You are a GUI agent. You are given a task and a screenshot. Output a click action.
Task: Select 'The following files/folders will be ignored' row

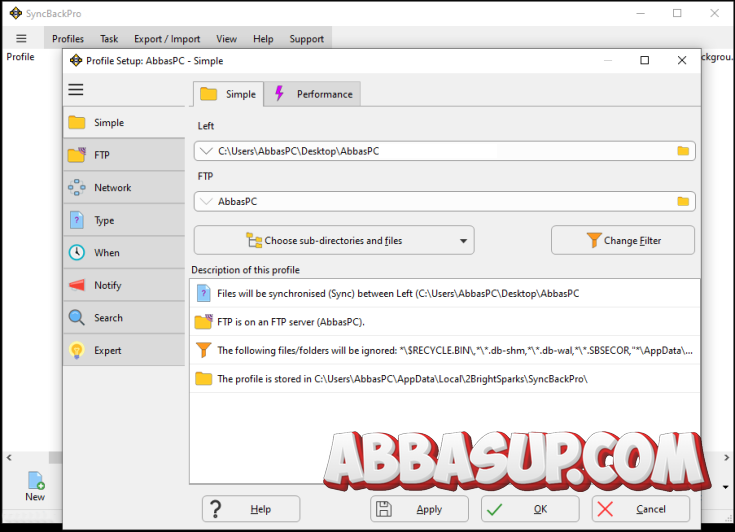(x=444, y=350)
